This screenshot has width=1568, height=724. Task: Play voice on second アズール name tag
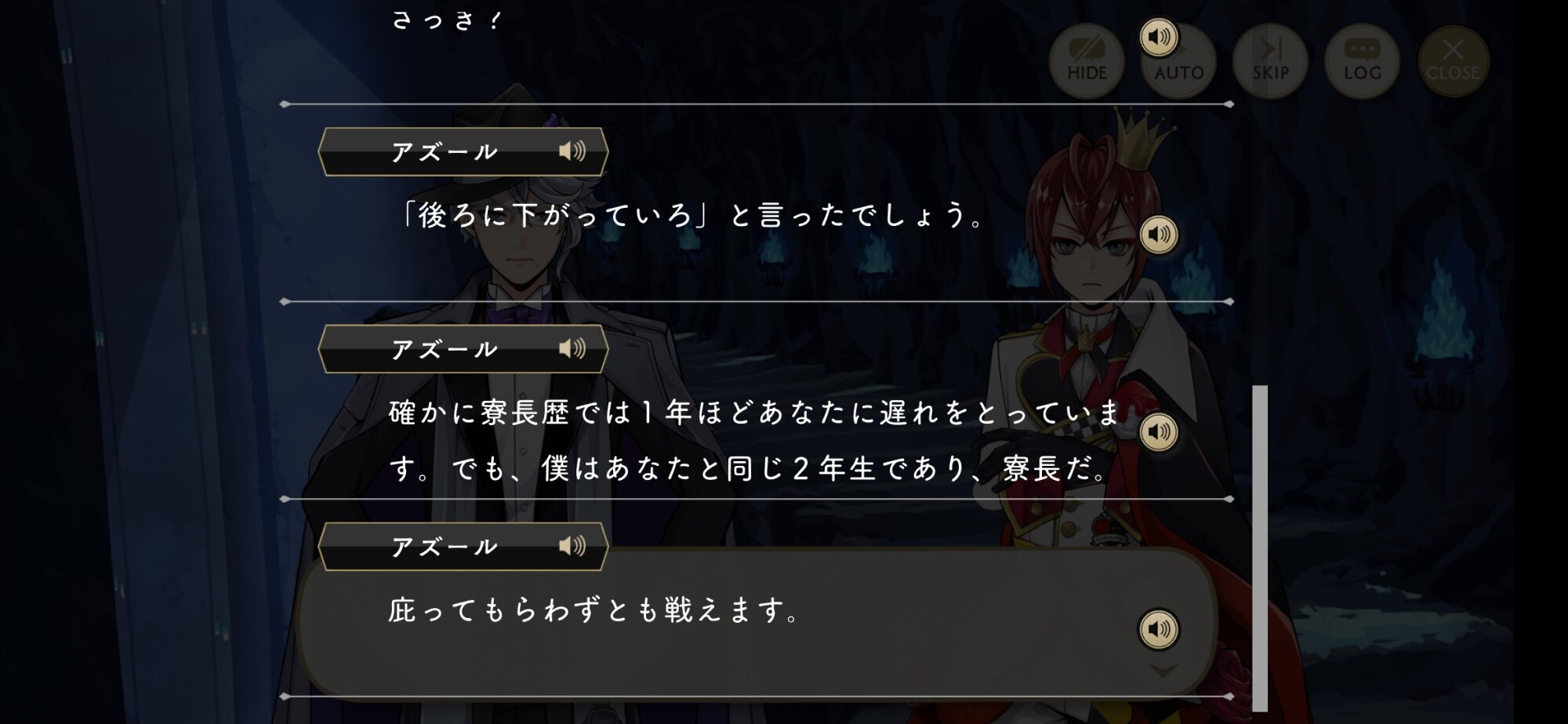coord(572,348)
